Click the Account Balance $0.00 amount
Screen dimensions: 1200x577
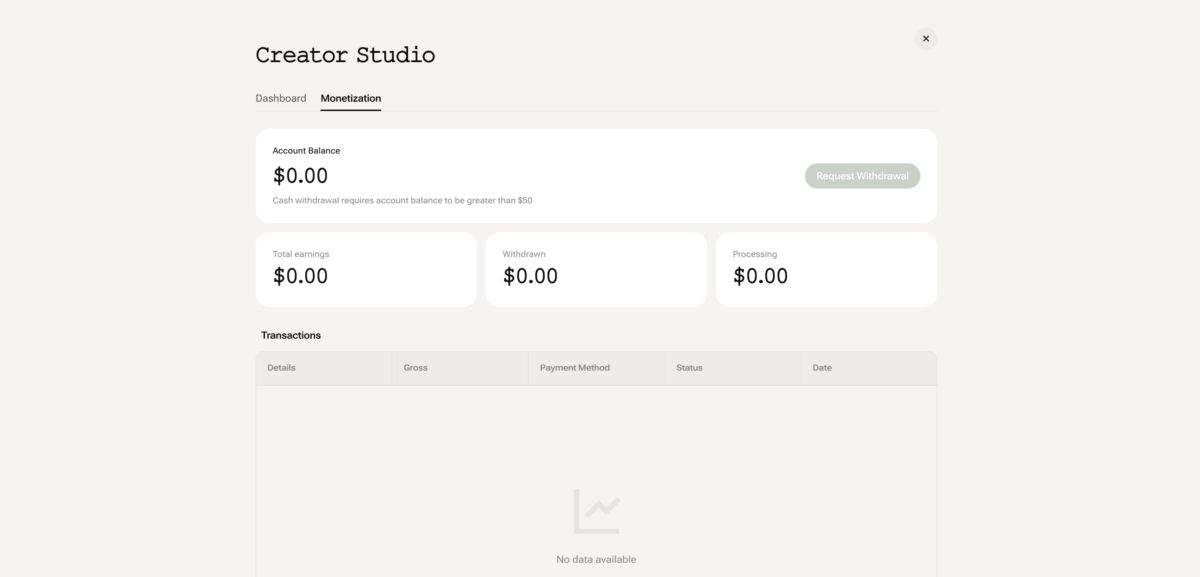click(x=300, y=176)
